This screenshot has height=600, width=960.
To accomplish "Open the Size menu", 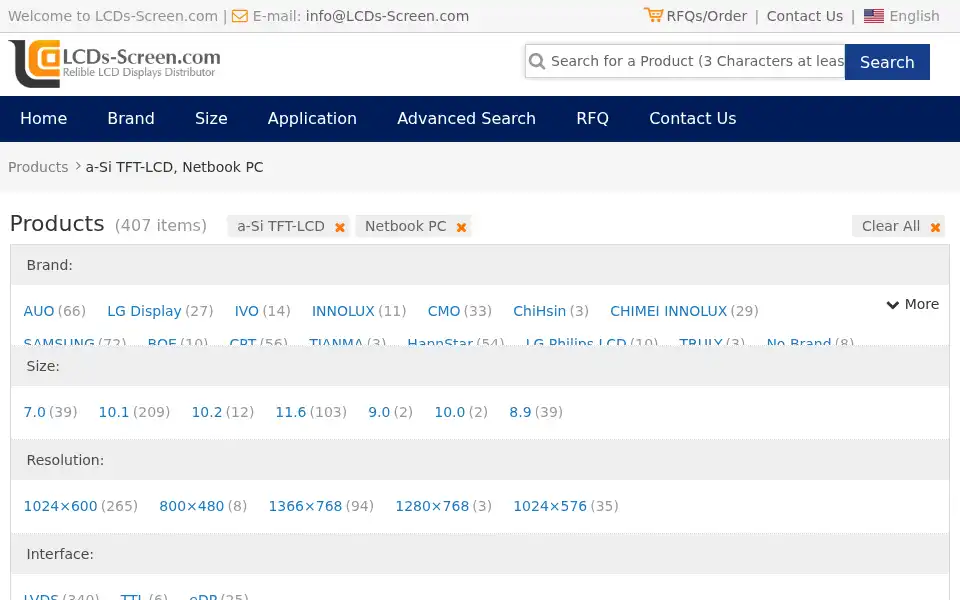I will [x=211, y=118].
